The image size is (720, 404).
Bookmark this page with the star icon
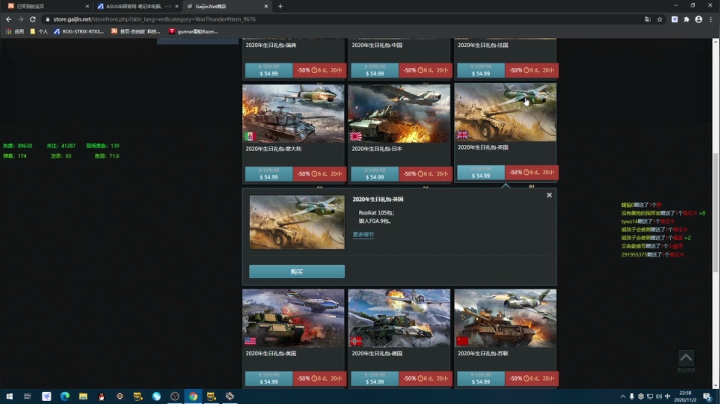(x=659, y=19)
